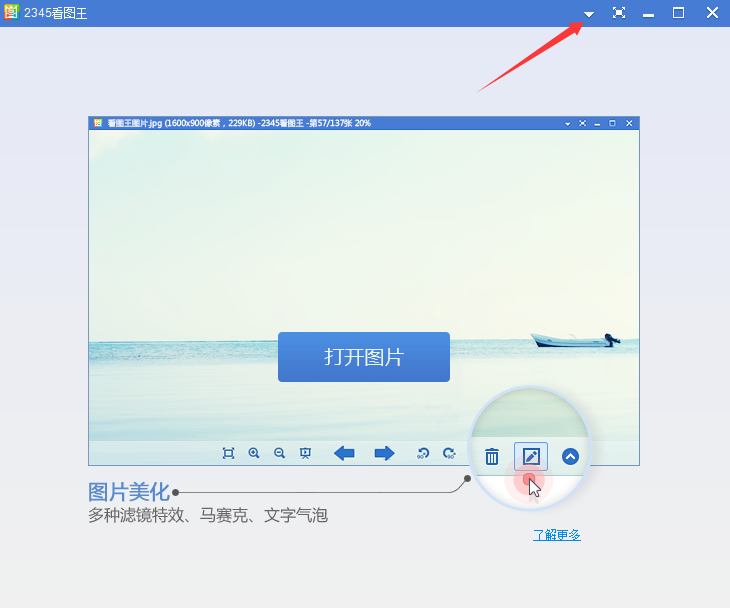Click the 多种滤镜特效、马赛克、文字气泡 description
This screenshot has width=730, height=608.
[208, 515]
